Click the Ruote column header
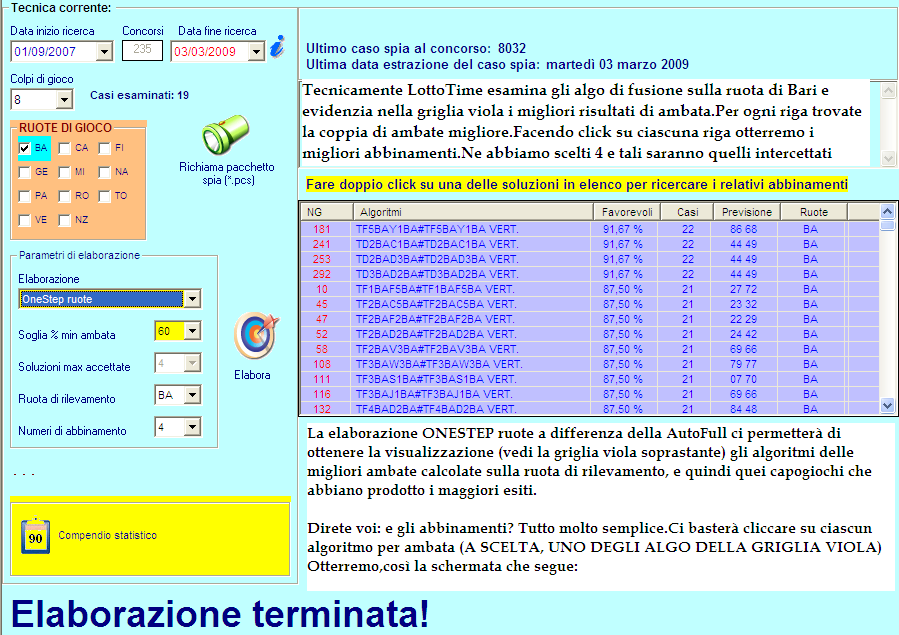Viewport: 899px width, 635px height. (814, 213)
